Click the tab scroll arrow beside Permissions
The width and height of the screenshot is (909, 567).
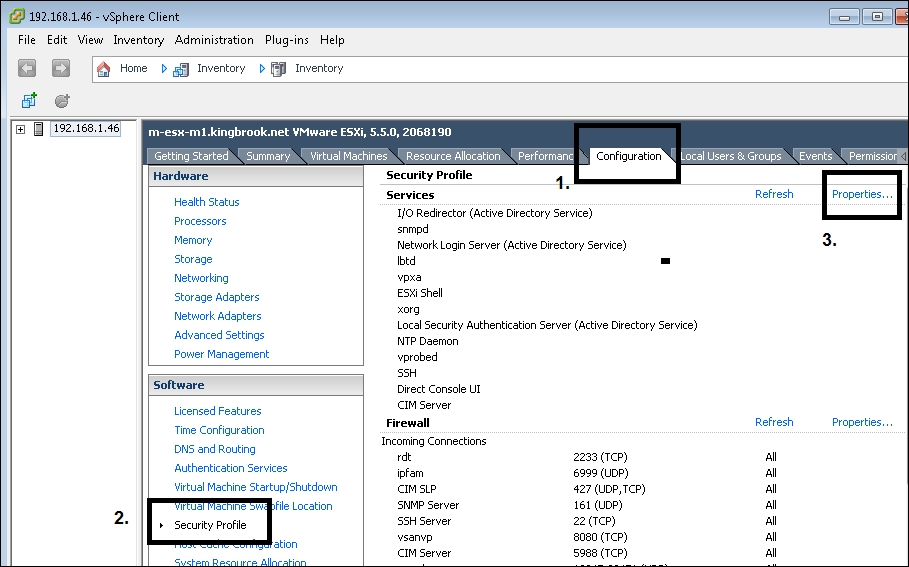(x=903, y=156)
